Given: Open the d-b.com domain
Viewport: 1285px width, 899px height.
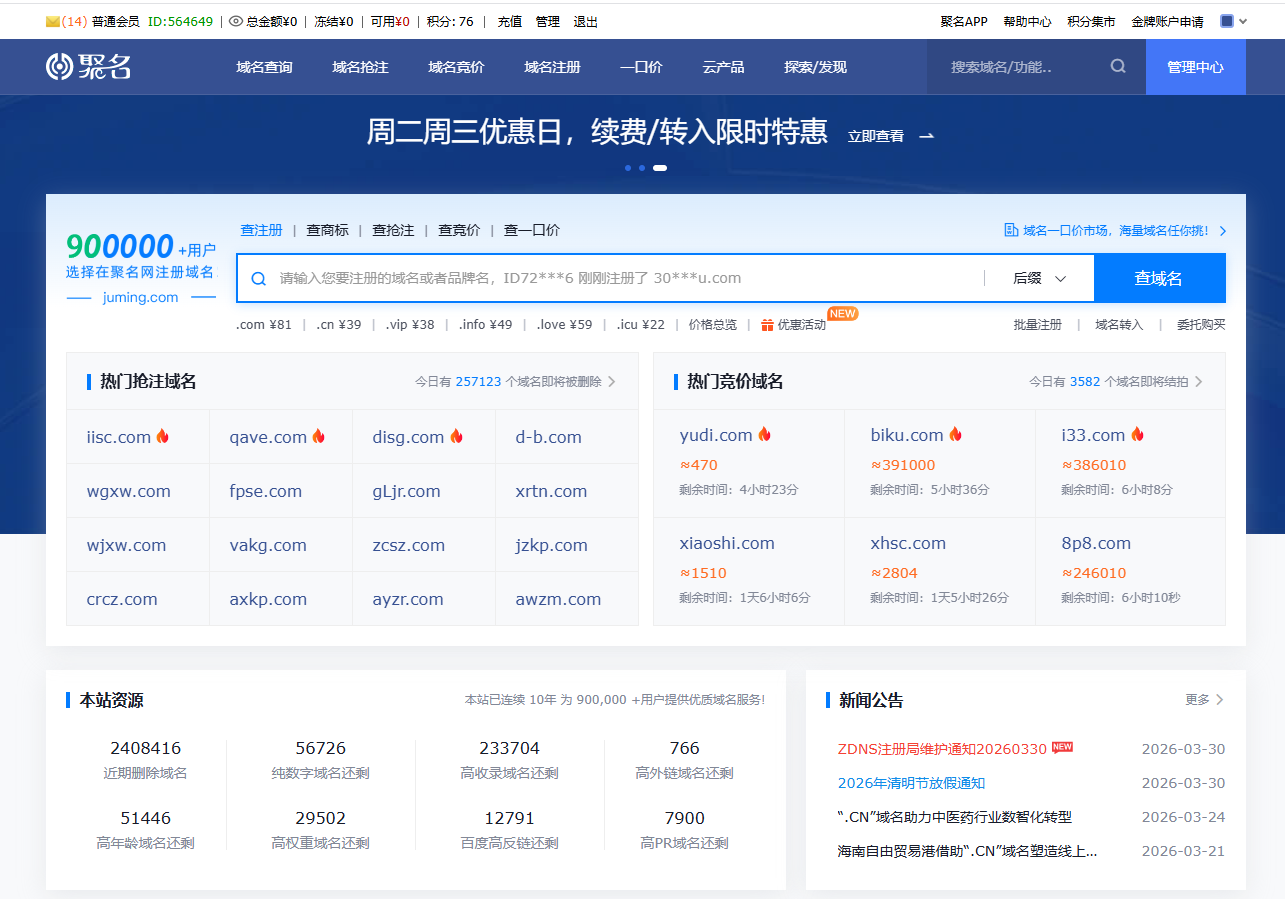Looking at the screenshot, I should tap(548, 437).
